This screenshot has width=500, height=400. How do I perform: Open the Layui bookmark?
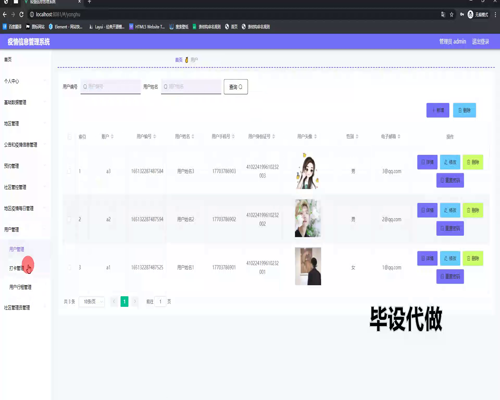(x=107, y=27)
